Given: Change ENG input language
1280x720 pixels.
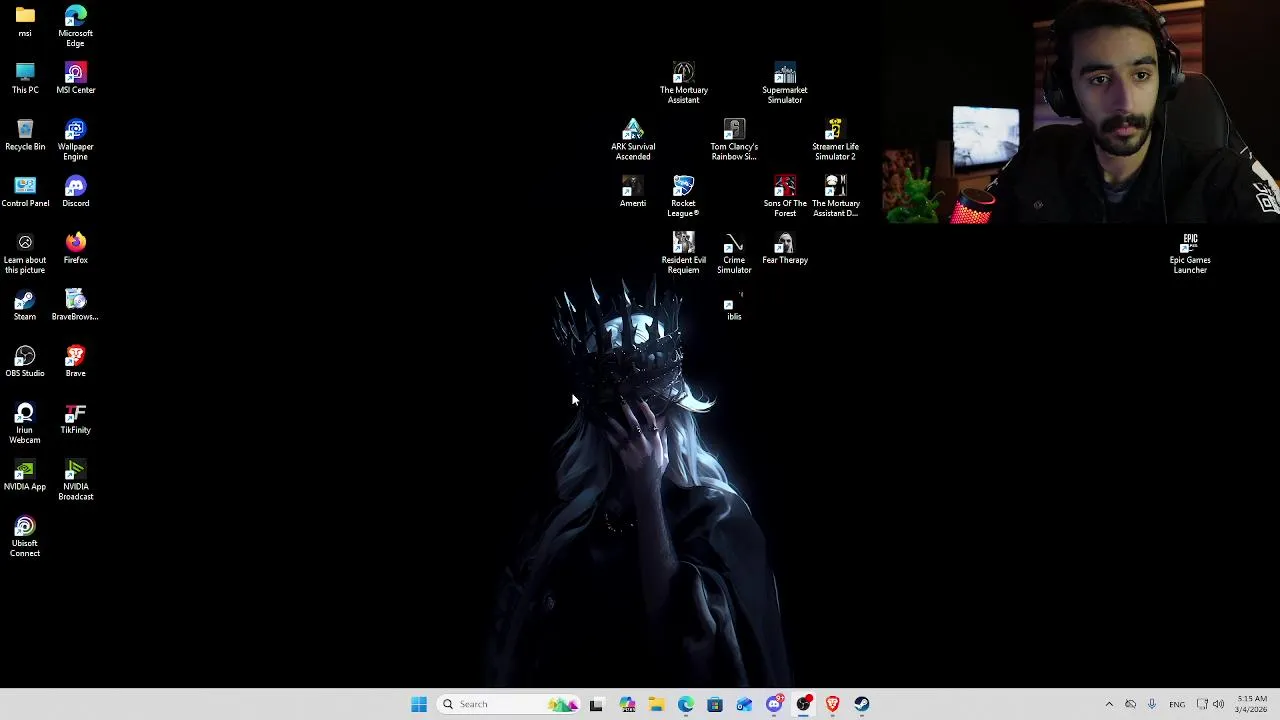Looking at the screenshot, I should coord(1177,704).
